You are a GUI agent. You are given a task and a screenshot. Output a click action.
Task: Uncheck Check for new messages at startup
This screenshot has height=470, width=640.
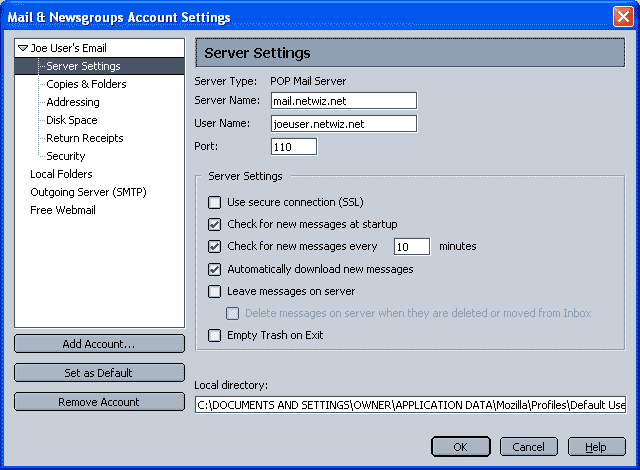point(215,224)
